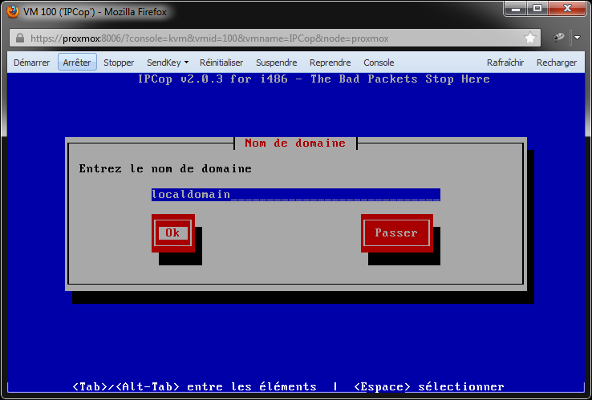Focus the localdomain name input field
This screenshot has height=400, width=592.
[x=296, y=194]
